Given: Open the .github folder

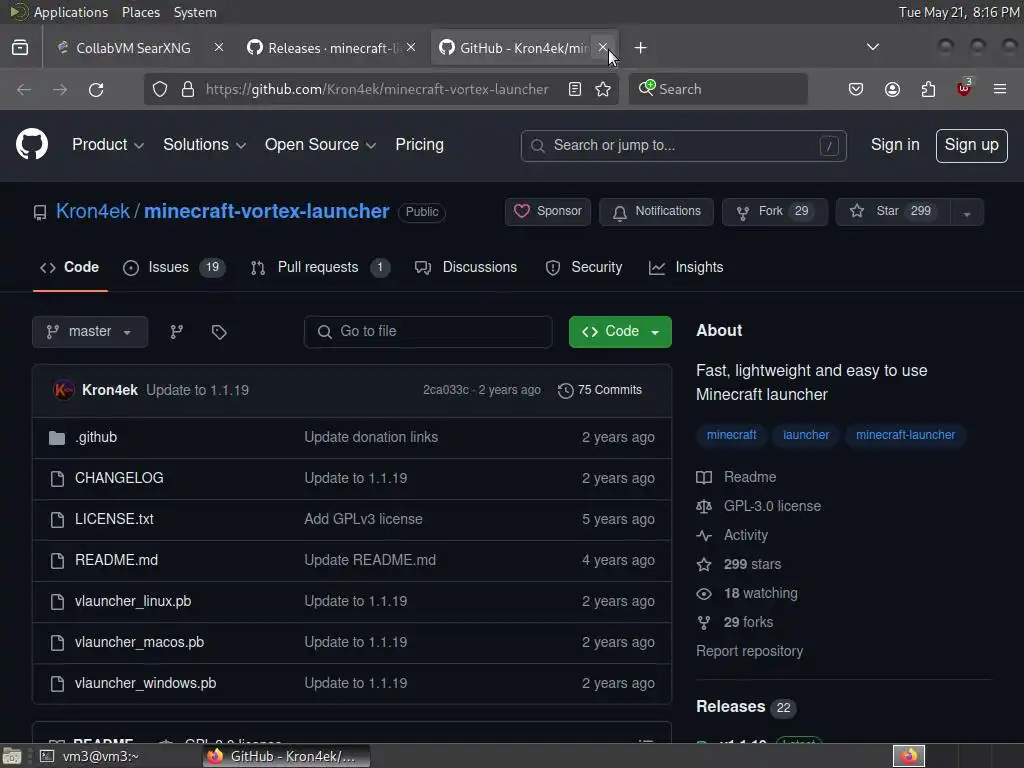Looking at the screenshot, I should tap(96, 437).
